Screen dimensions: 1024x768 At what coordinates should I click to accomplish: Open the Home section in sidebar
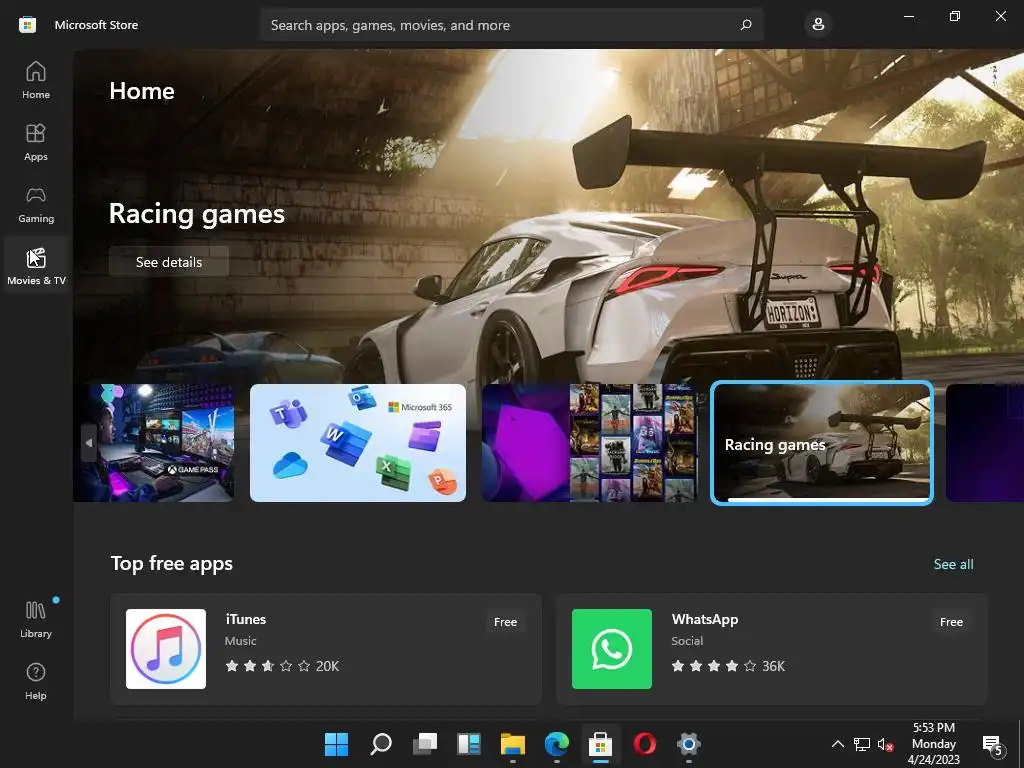(x=36, y=80)
